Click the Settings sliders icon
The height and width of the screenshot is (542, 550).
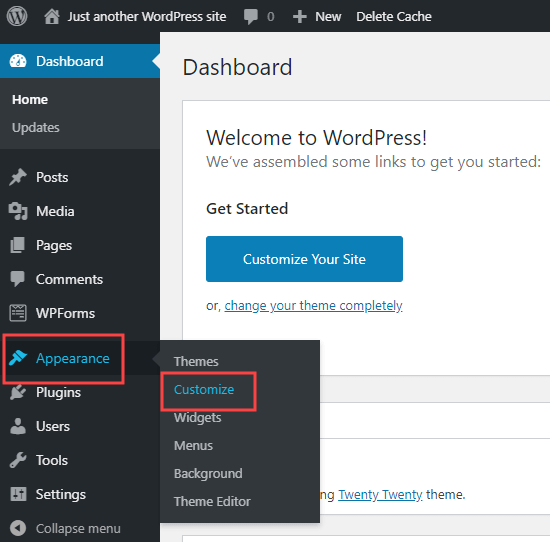(18, 494)
